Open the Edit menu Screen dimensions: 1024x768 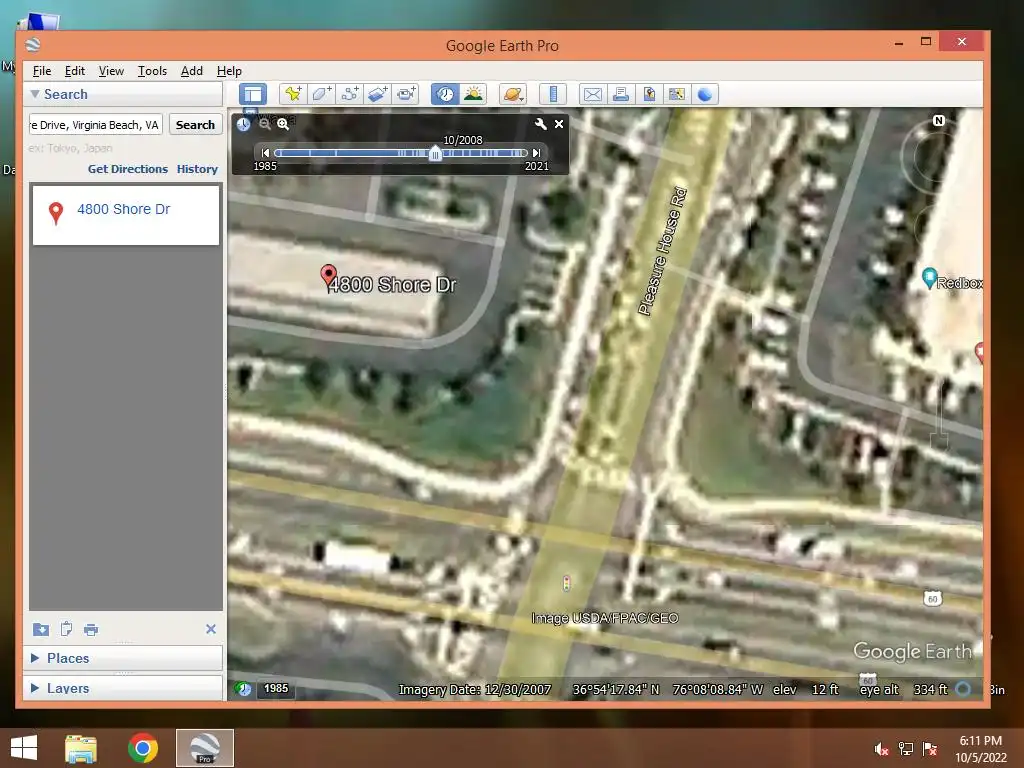74,71
